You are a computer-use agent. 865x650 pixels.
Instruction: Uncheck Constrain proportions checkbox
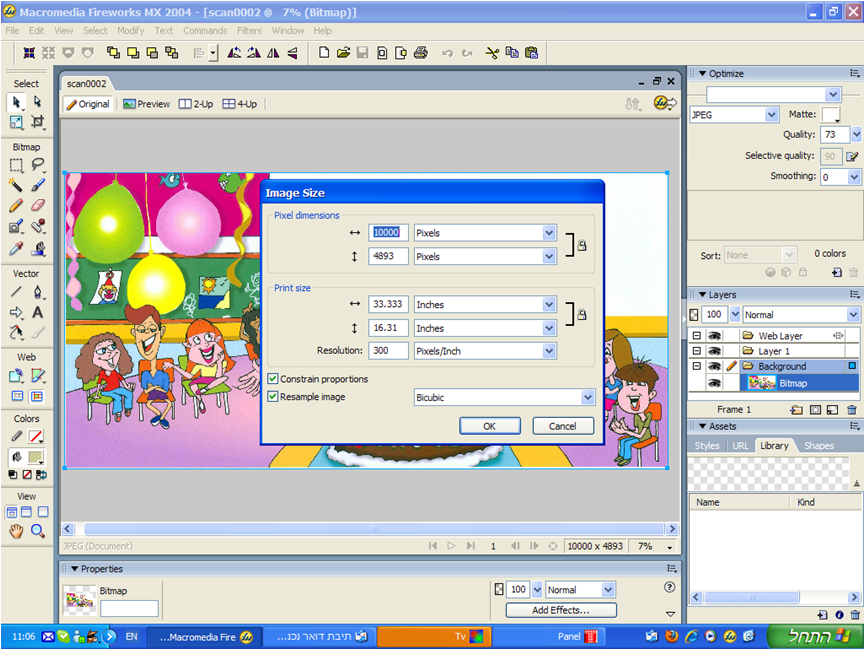[273, 379]
